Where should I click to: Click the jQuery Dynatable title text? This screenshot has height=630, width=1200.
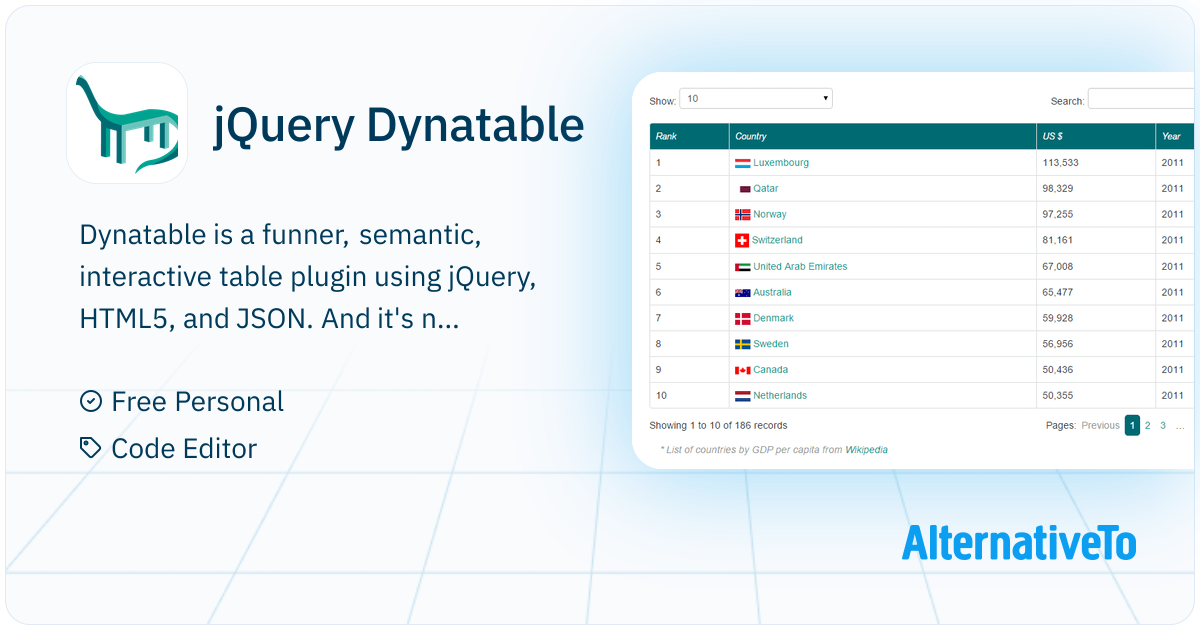pyautogui.click(x=399, y=125)
